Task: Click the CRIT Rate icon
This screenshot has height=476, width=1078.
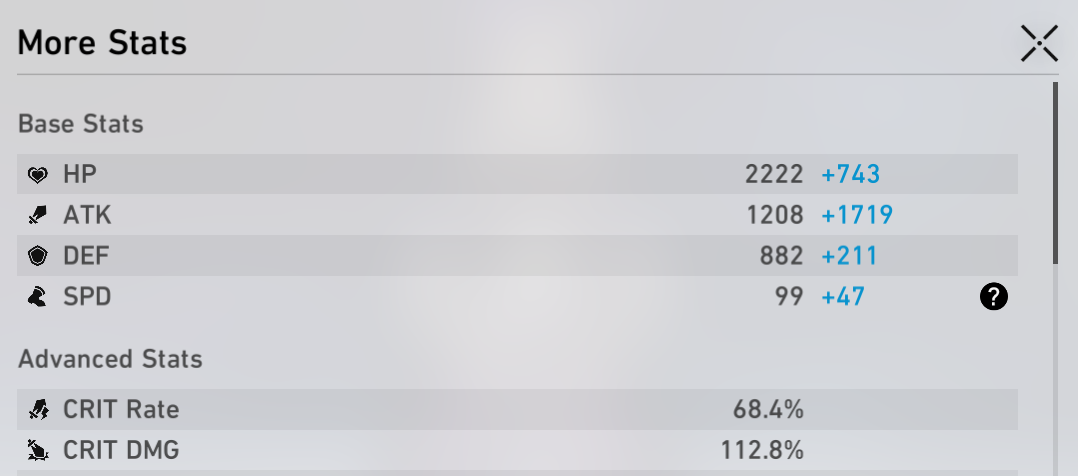Action: (39, 408)
